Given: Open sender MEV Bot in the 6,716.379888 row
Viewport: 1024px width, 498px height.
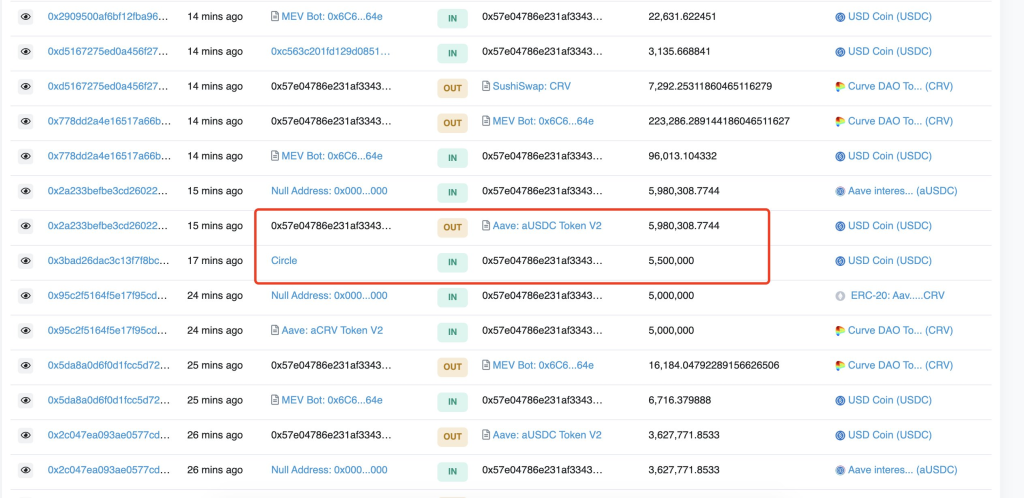Looking at the screenshot, I should point(332,400).
